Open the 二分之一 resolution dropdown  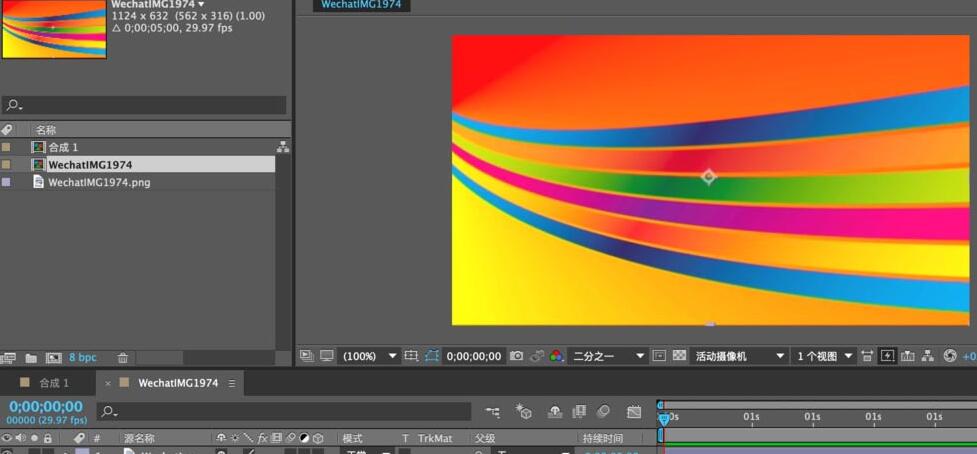[608, 356]
